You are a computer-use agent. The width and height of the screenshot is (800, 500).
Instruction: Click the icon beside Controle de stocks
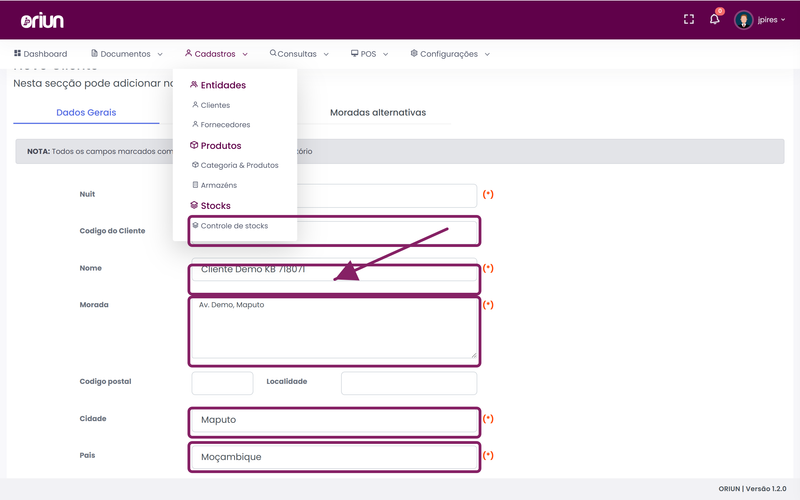195,225
